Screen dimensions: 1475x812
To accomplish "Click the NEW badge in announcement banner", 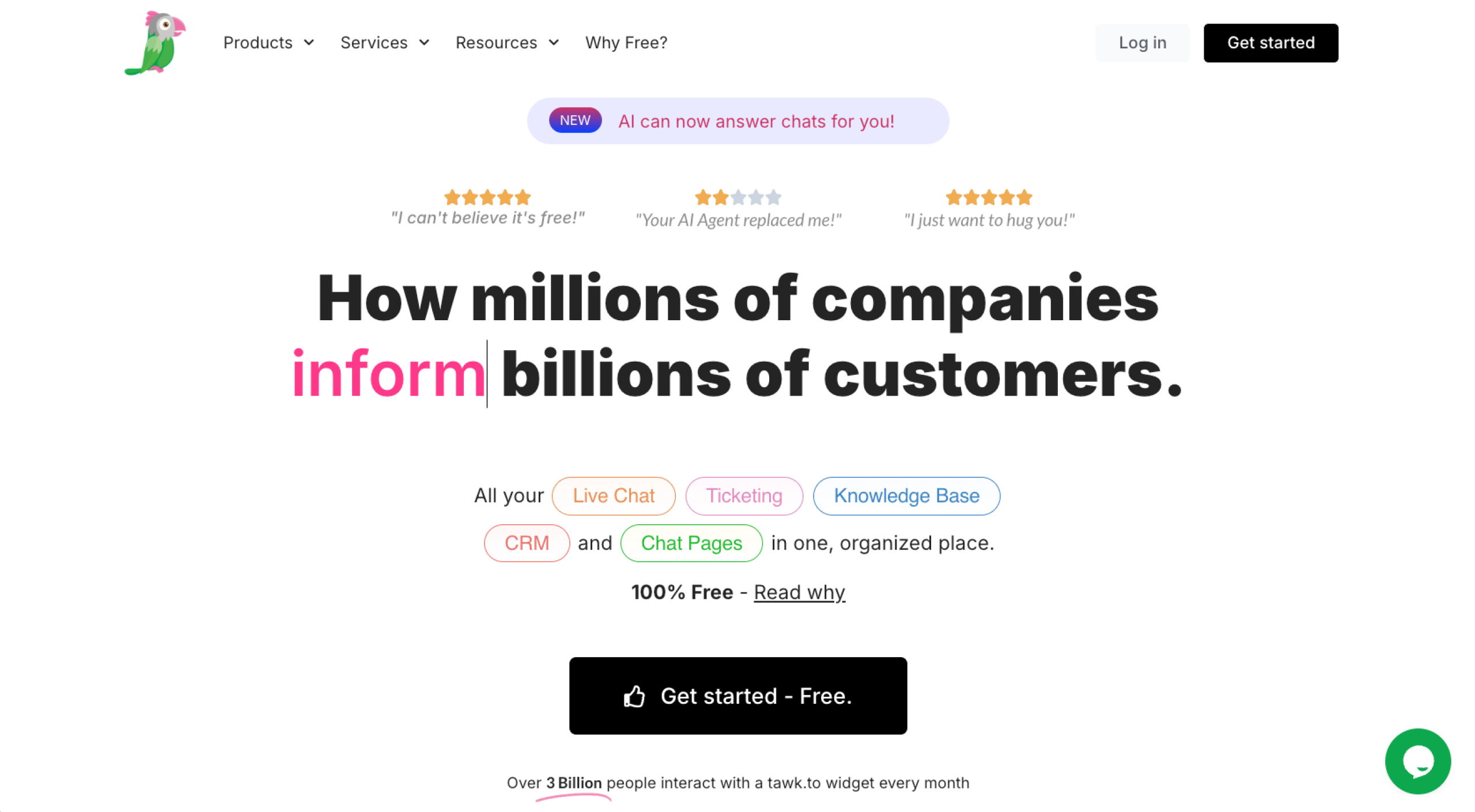I will click(574, 120).
